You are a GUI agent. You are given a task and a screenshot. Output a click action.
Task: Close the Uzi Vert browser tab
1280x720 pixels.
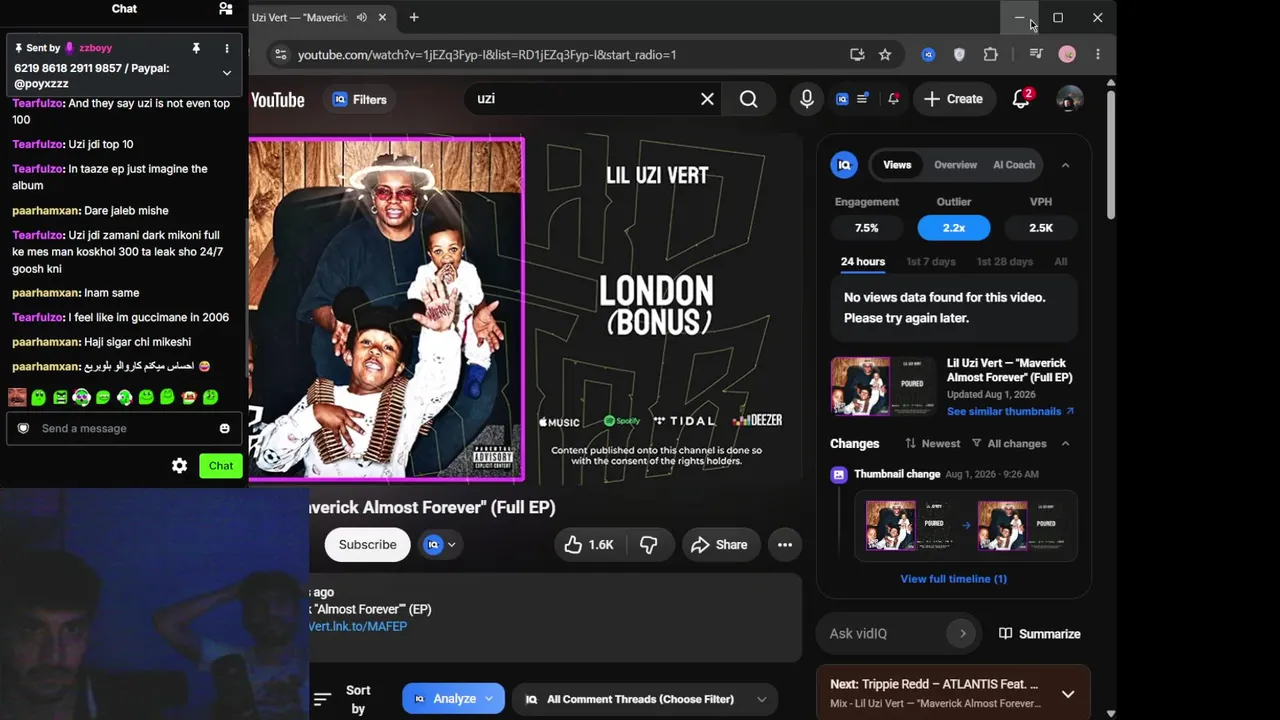click(382, 18)
